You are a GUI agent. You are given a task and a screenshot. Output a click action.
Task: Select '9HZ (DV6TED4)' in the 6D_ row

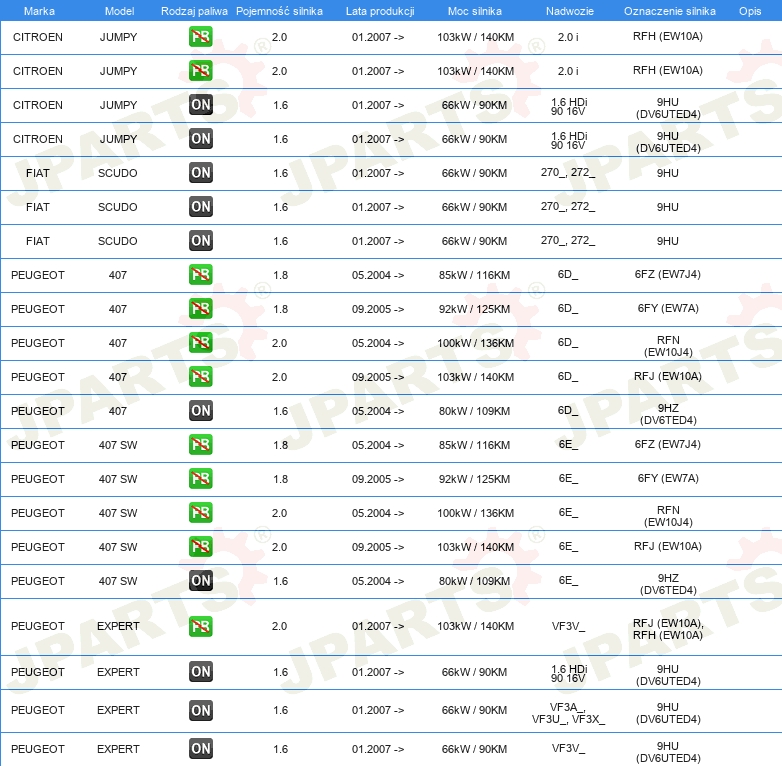[668, 414]
